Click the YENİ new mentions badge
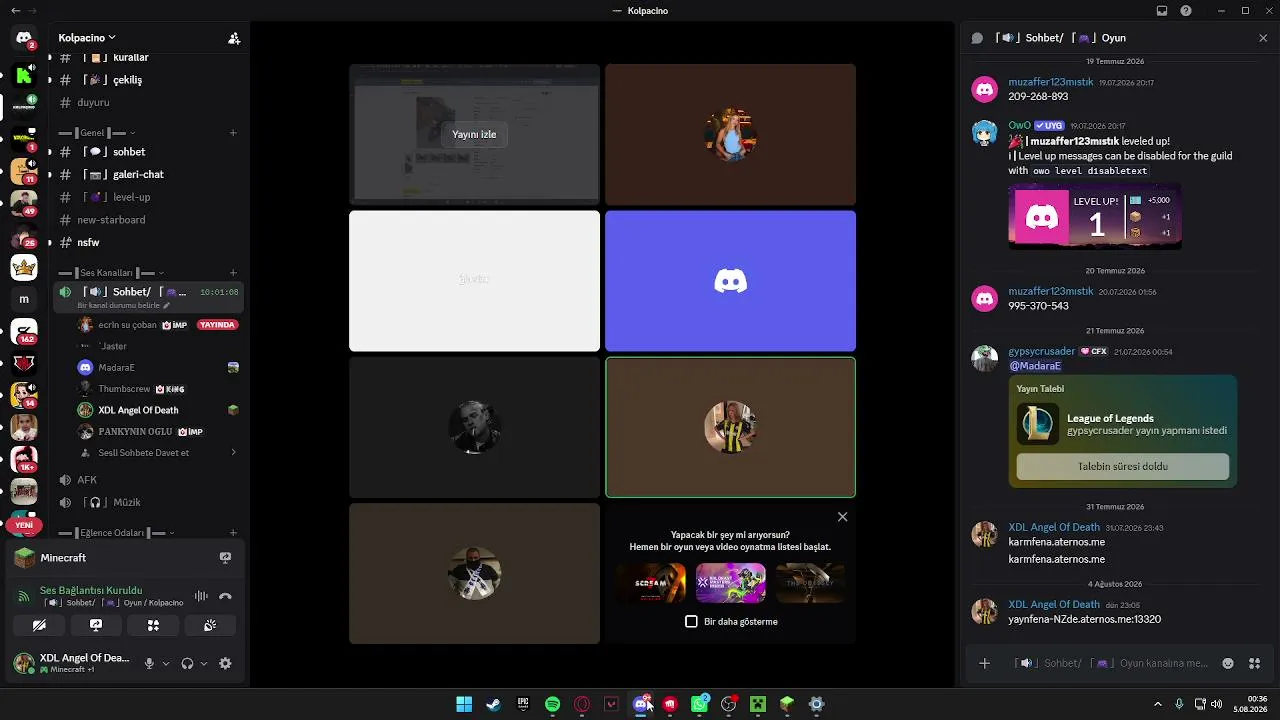 [24, 525]
